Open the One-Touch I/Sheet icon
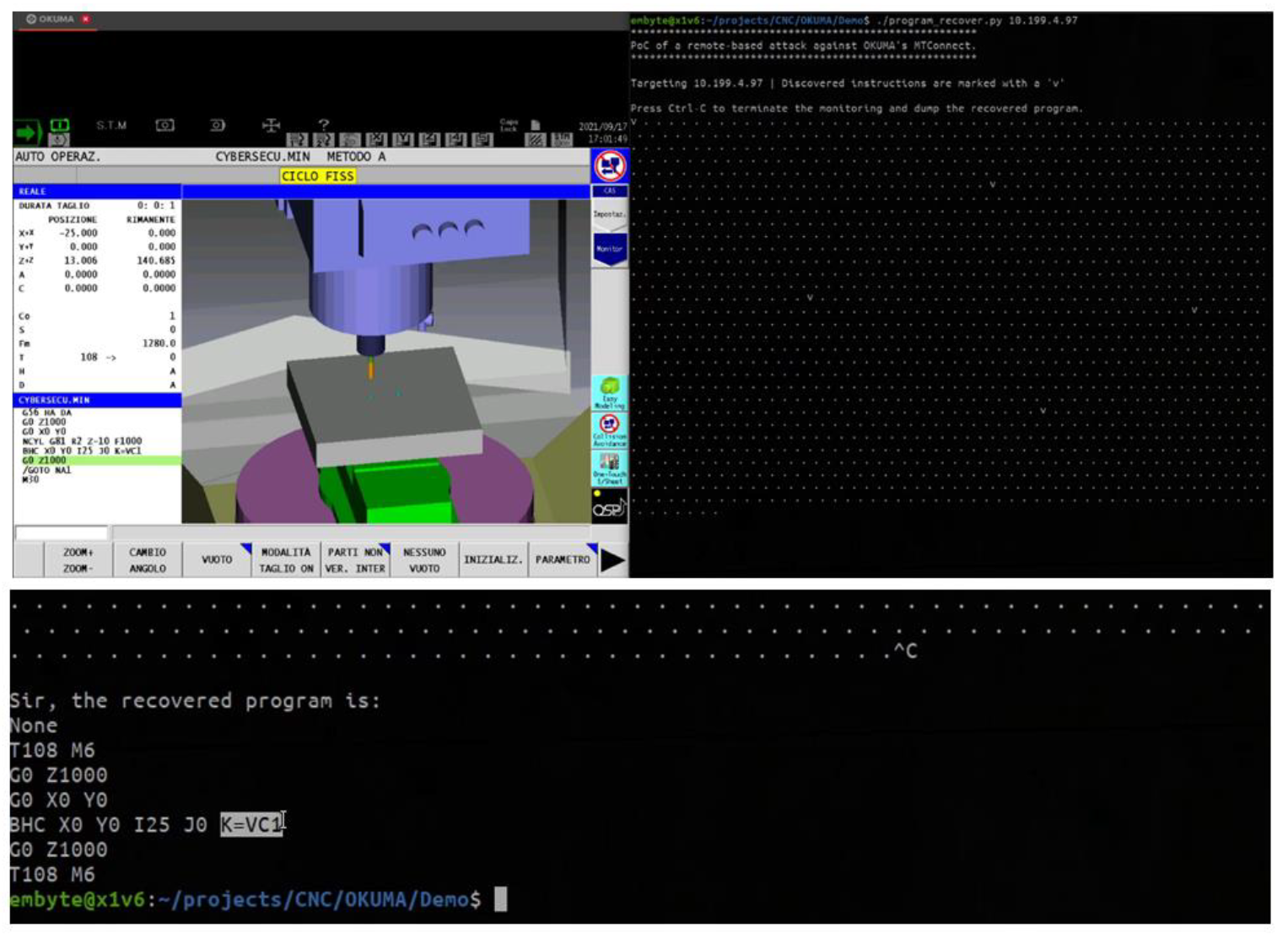The image size is (1288, 949). (x=609, y=467)
